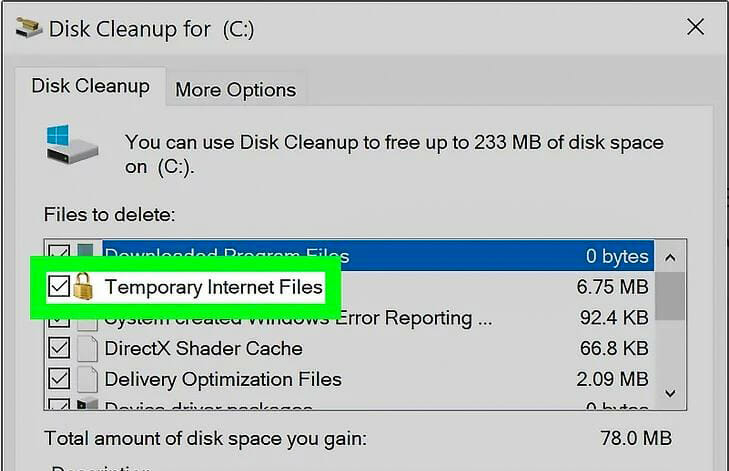Click the file list scrollbar thumb
729x471 pixels.
pyautogui.click(x=670, y=296)
